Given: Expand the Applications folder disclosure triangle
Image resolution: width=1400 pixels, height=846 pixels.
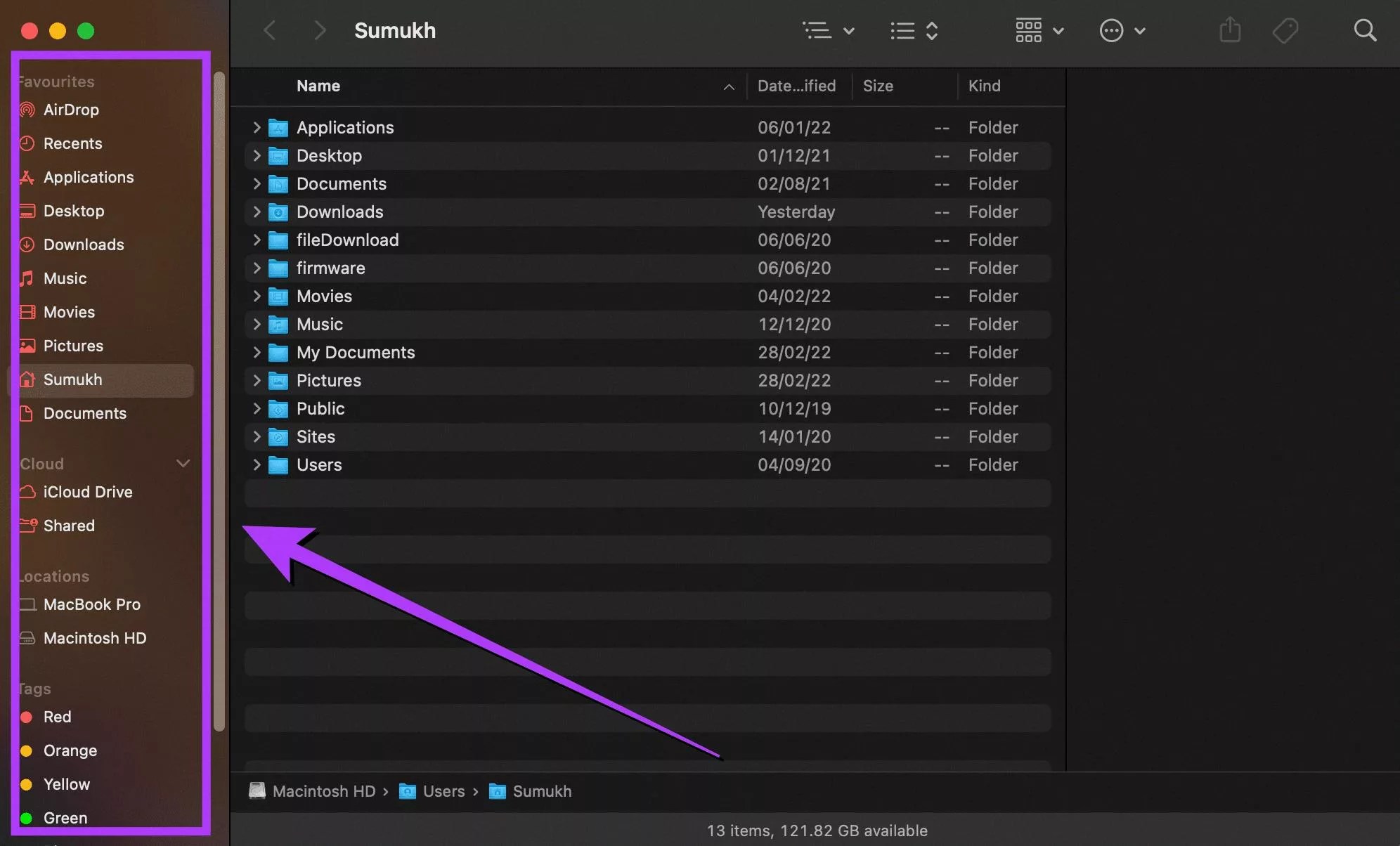Looking at the screenshot, I should [x=256, y=127].
